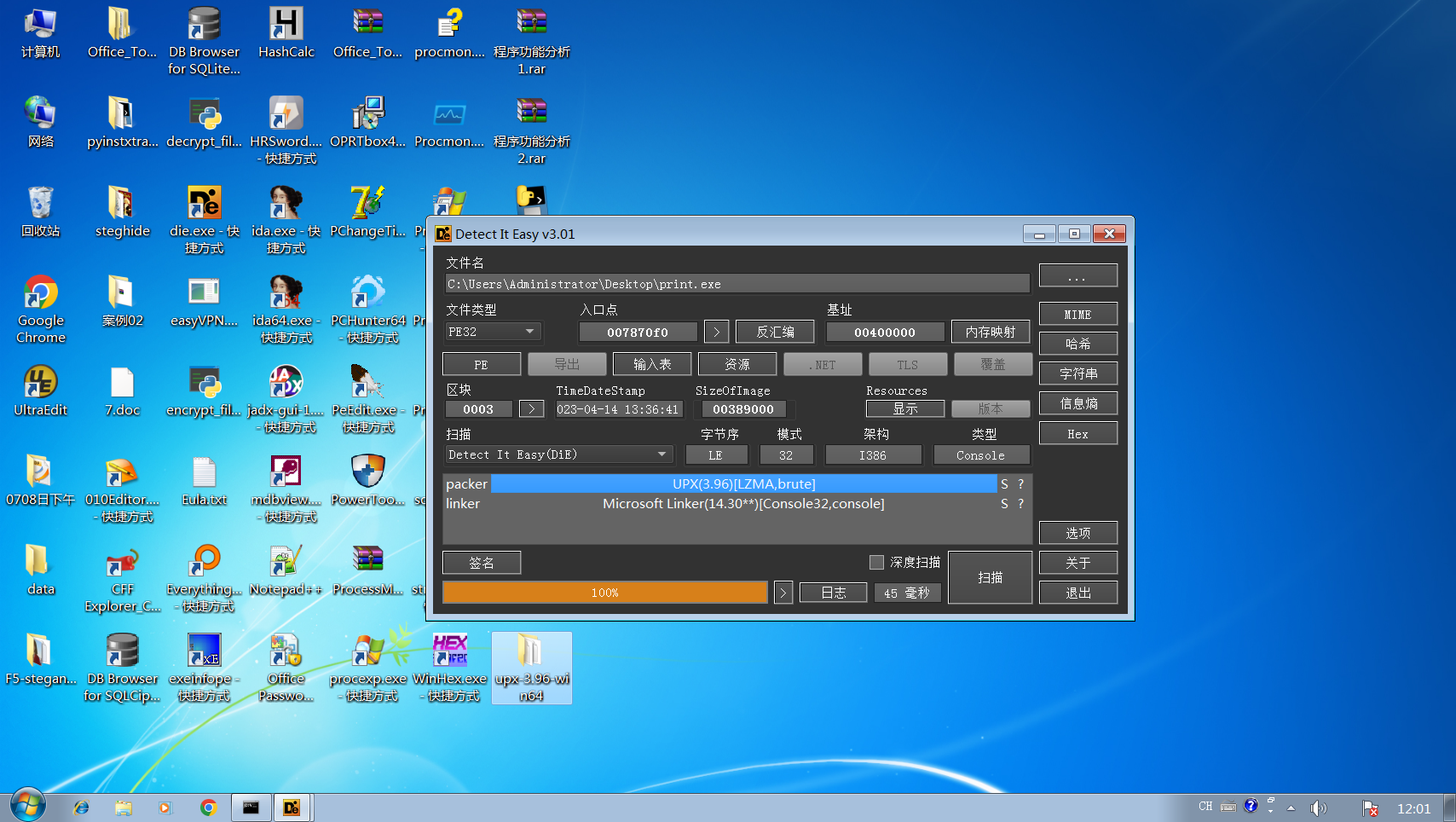Click the MIME button
Screen dimensions: 1456x822
pyautogui.click(x=1078, y=314)
